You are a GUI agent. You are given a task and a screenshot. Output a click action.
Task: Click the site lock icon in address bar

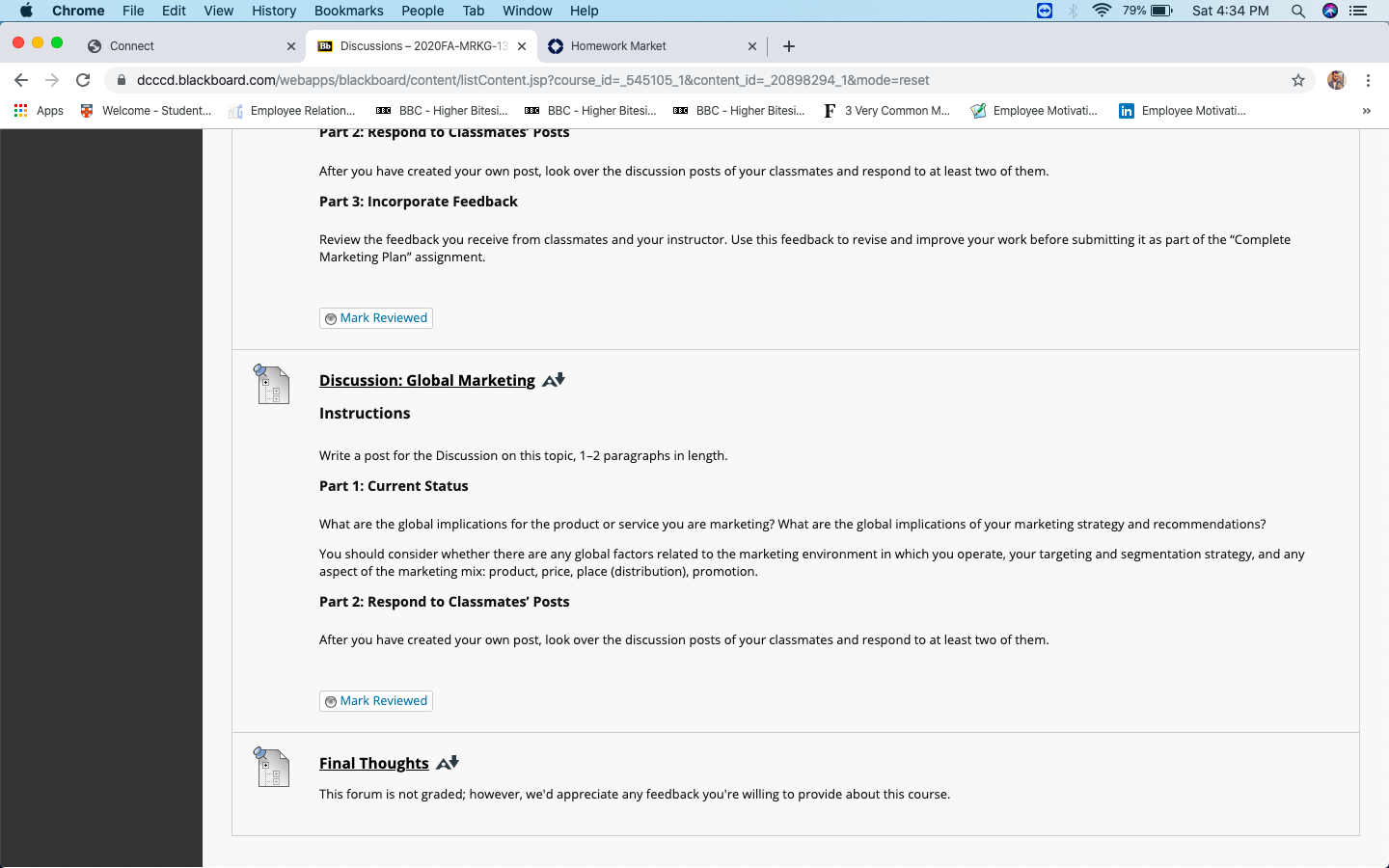[121, 80]
